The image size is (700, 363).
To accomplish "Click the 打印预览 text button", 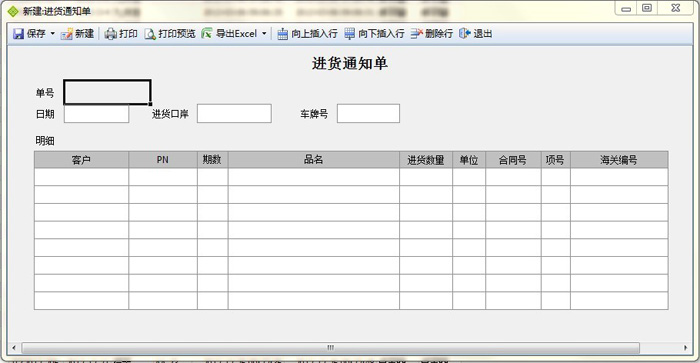I will click(x=177, y=33).
